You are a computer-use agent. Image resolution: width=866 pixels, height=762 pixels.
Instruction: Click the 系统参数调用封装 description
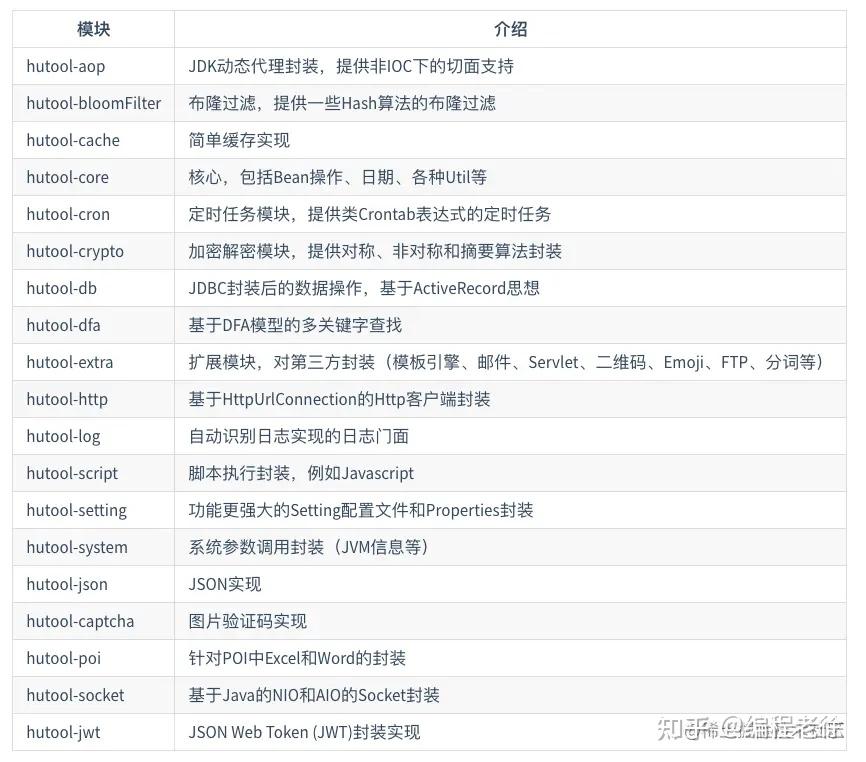pyautogui.click(x=308, y=547)
